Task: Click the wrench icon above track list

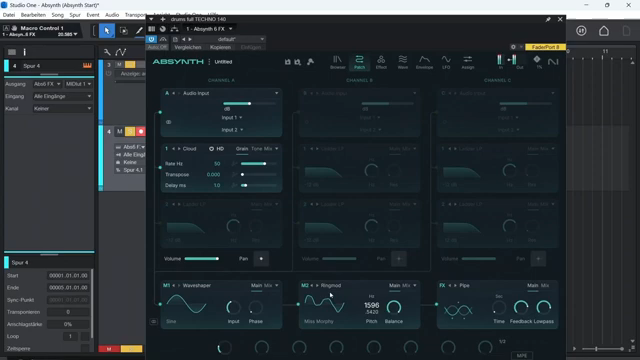Action: click(x=107, y=52)
